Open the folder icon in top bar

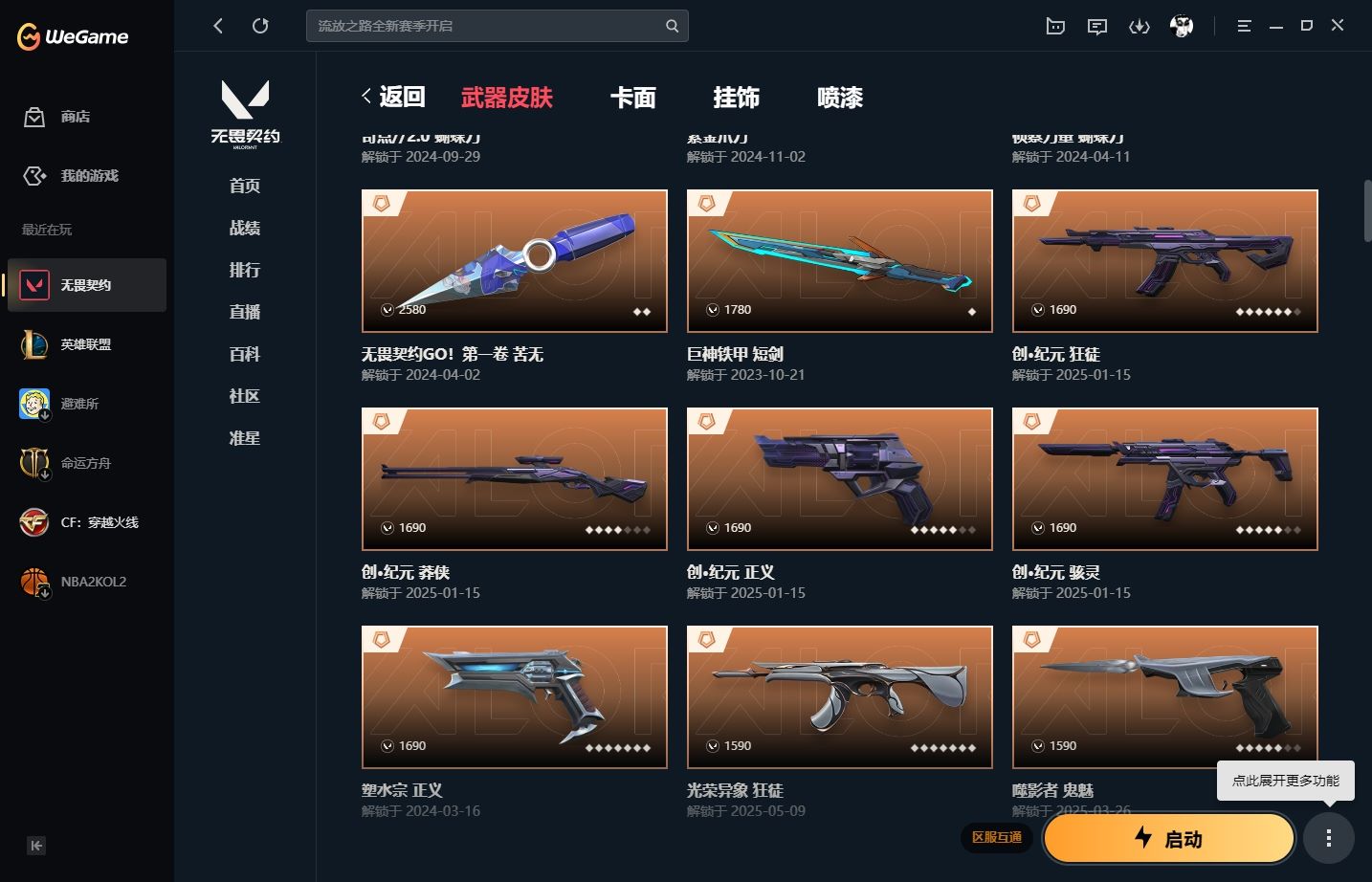1055,27
